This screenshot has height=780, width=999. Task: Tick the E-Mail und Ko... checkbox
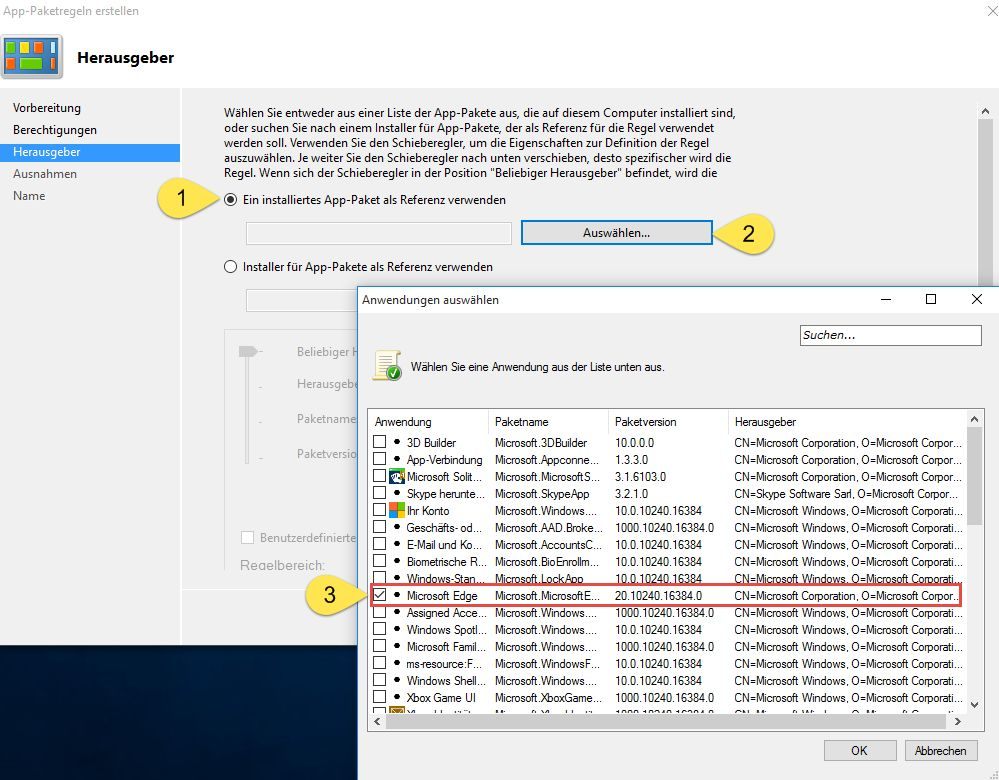click(380, 544)
